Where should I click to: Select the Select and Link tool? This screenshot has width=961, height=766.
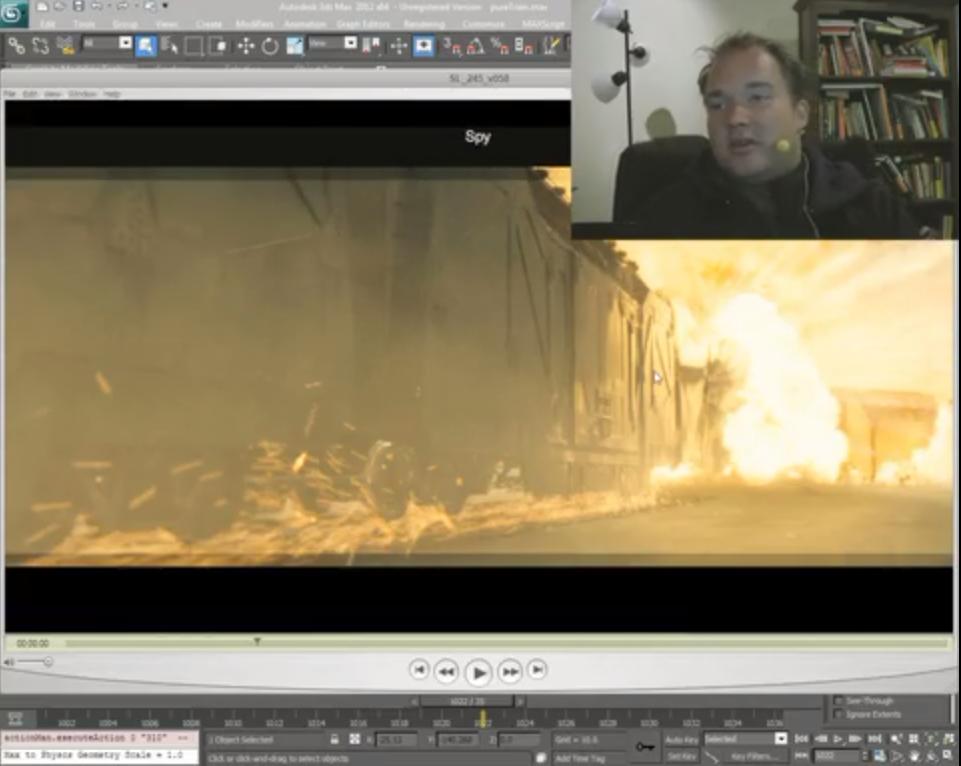click(17, 46)
